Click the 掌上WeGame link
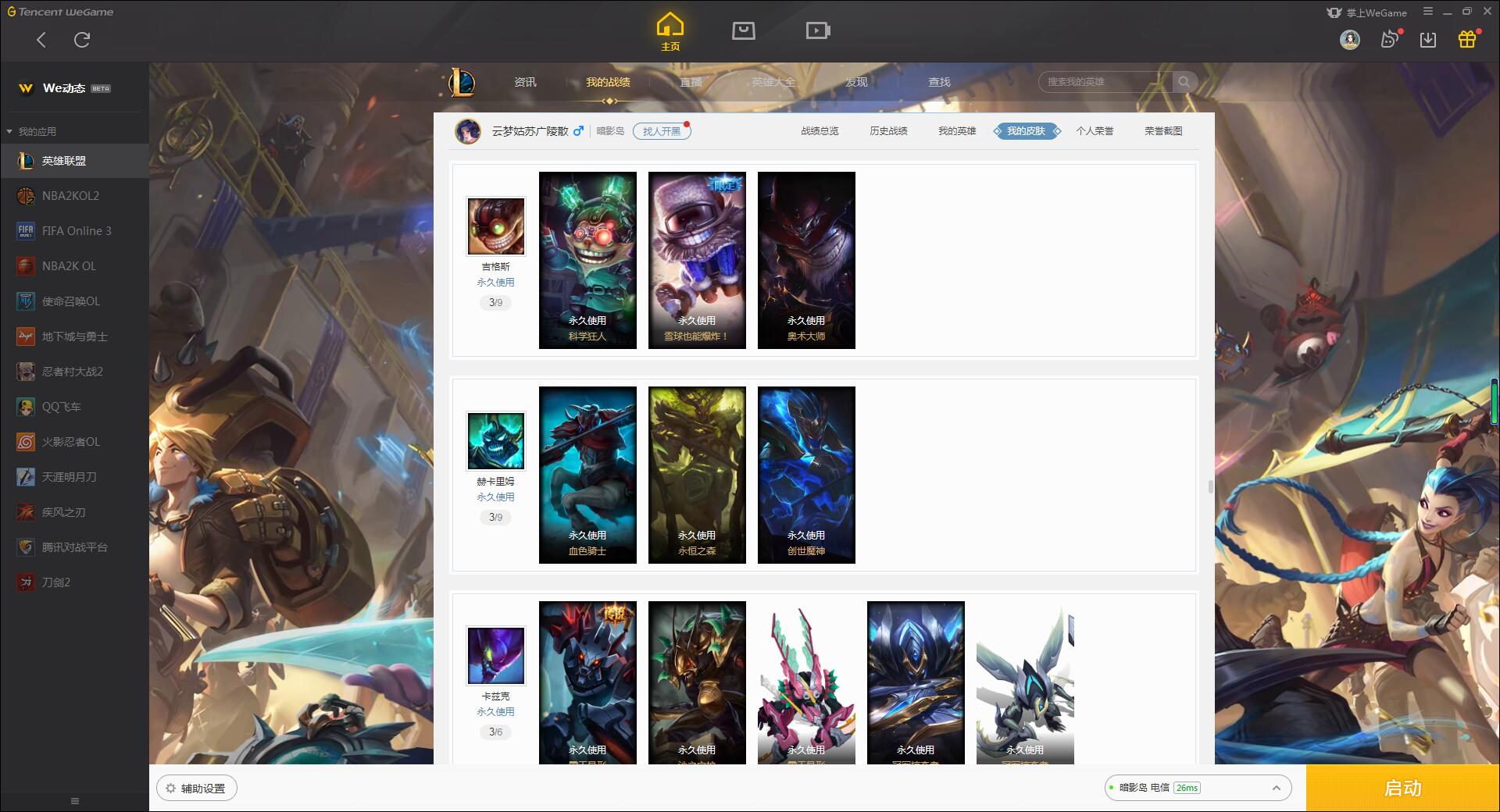The height and width of the screenshot is (812, 1500). pyautogui.click(x=1367, y=12)
